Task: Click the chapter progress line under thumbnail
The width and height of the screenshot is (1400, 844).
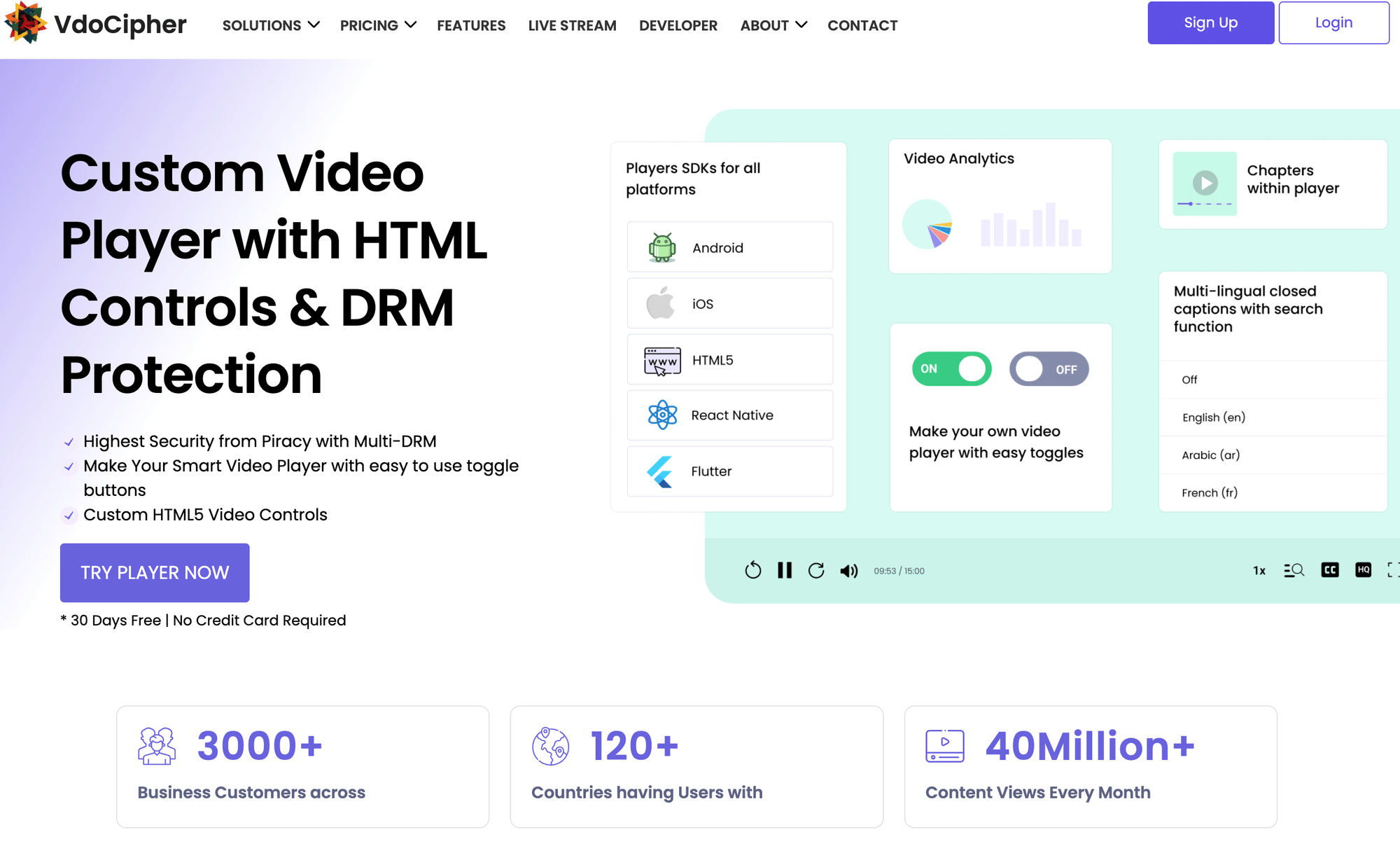Action: click(1205, 204)
